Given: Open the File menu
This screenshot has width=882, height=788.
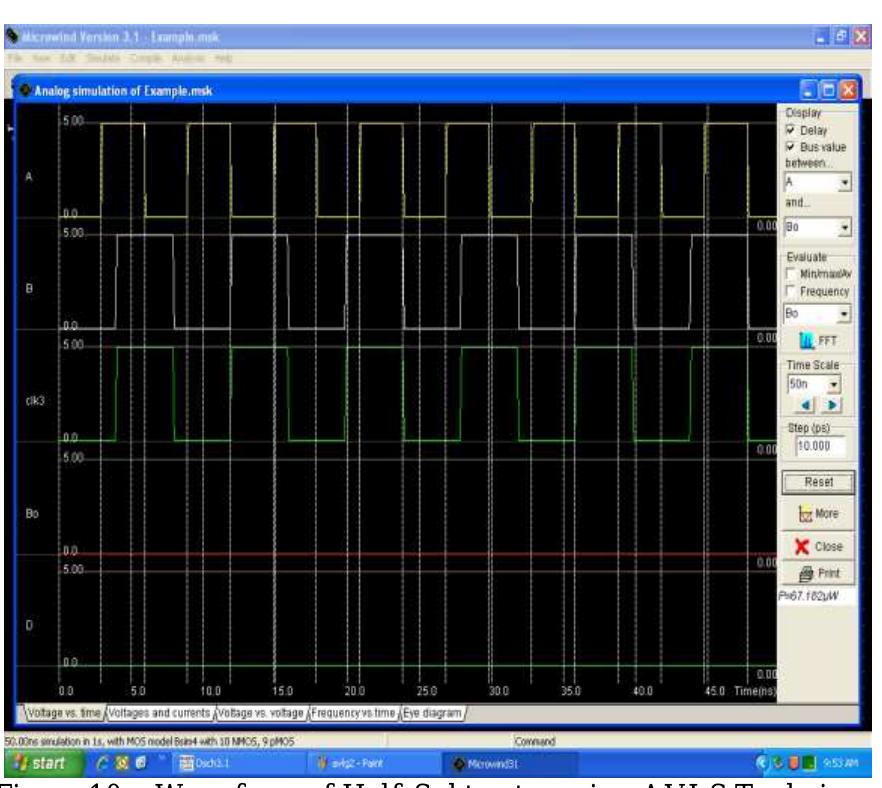Looking at the screenshot, I should click(15, 58).
